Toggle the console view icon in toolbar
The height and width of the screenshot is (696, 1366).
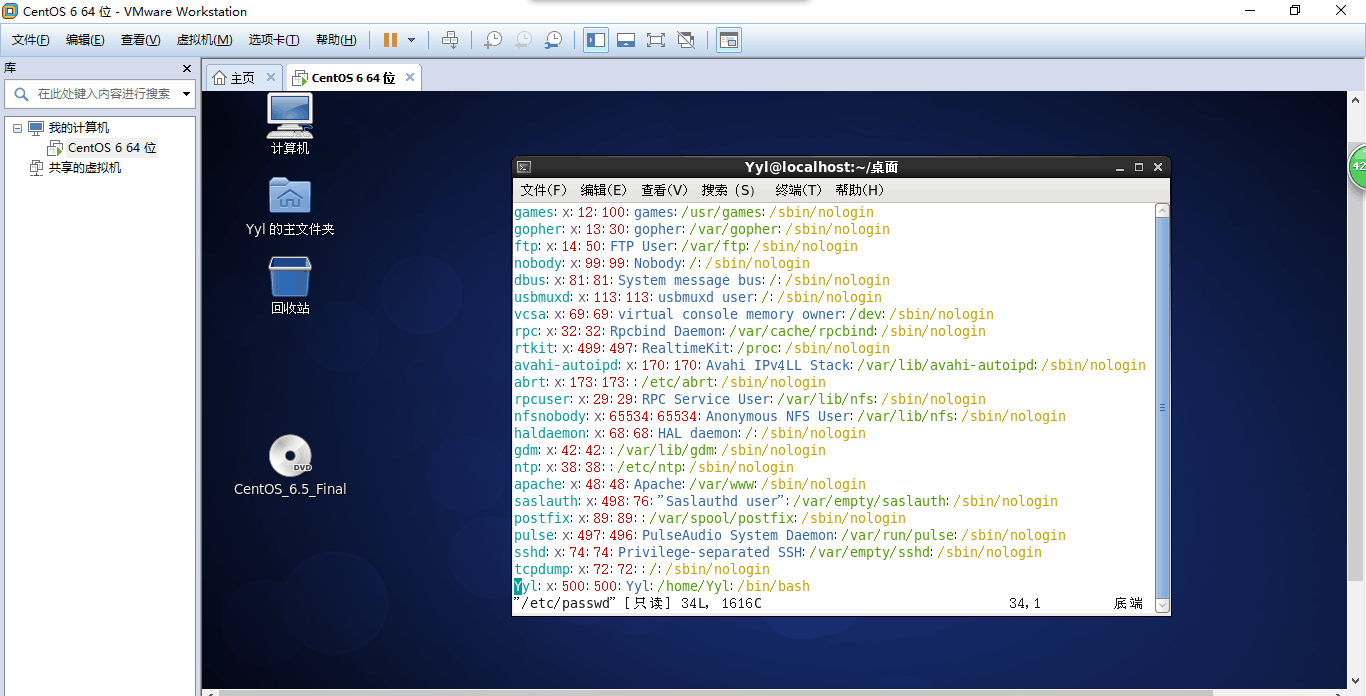point(729,40)
